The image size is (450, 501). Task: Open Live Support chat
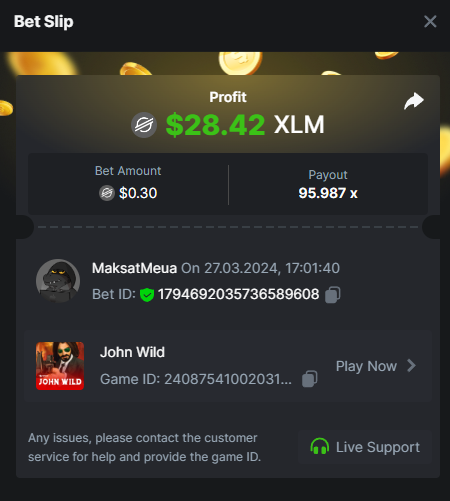[365, 447]
